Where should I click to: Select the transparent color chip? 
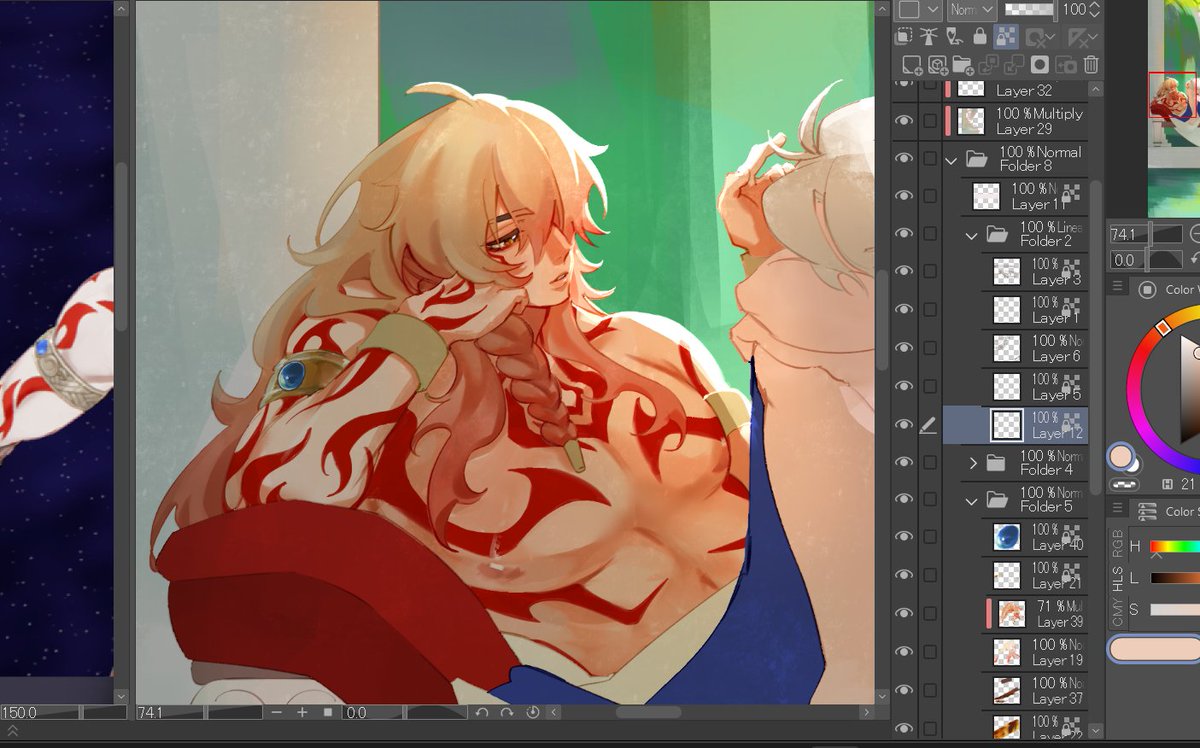pos(1125,484)
